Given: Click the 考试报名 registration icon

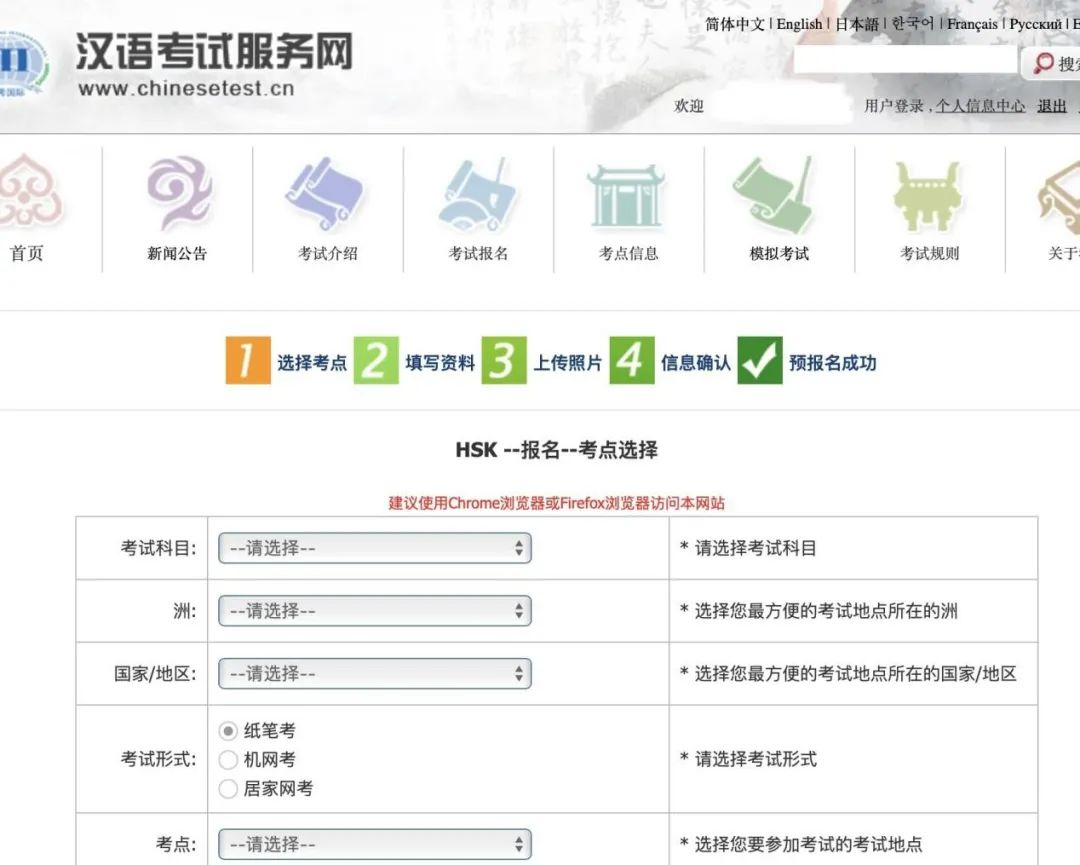Looking at the screenshot, I should [478, 194].
